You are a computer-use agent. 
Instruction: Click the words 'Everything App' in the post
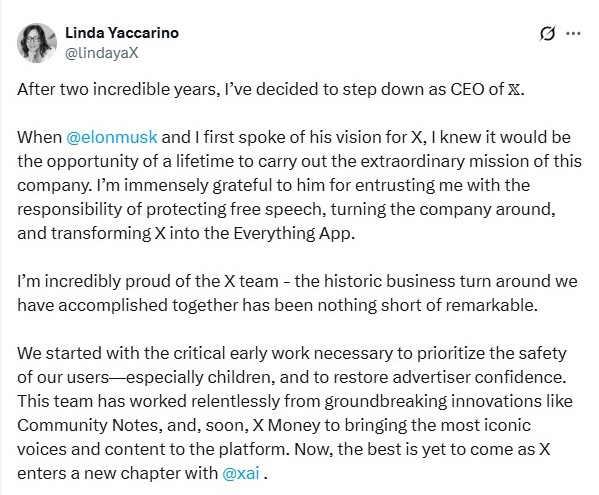pos(292,233)
